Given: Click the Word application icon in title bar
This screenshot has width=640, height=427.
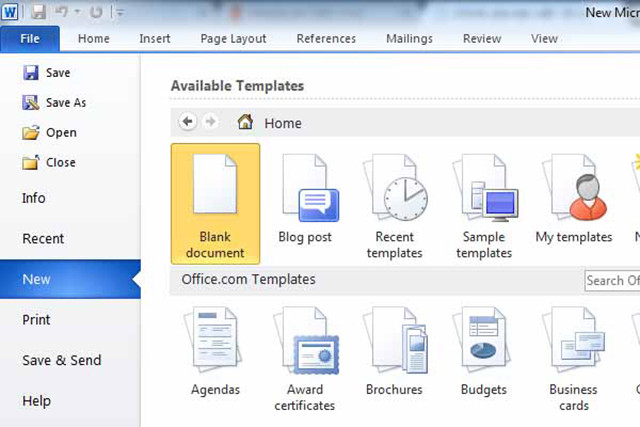Looking at the screenshot, I should pyautogui.click(x=10, y=12).
